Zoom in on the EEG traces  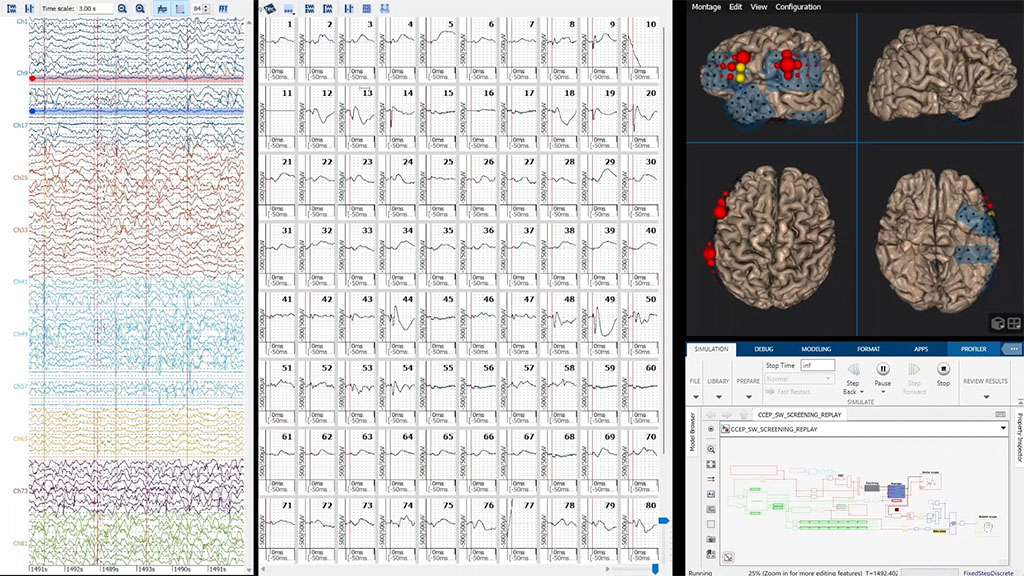139,9
